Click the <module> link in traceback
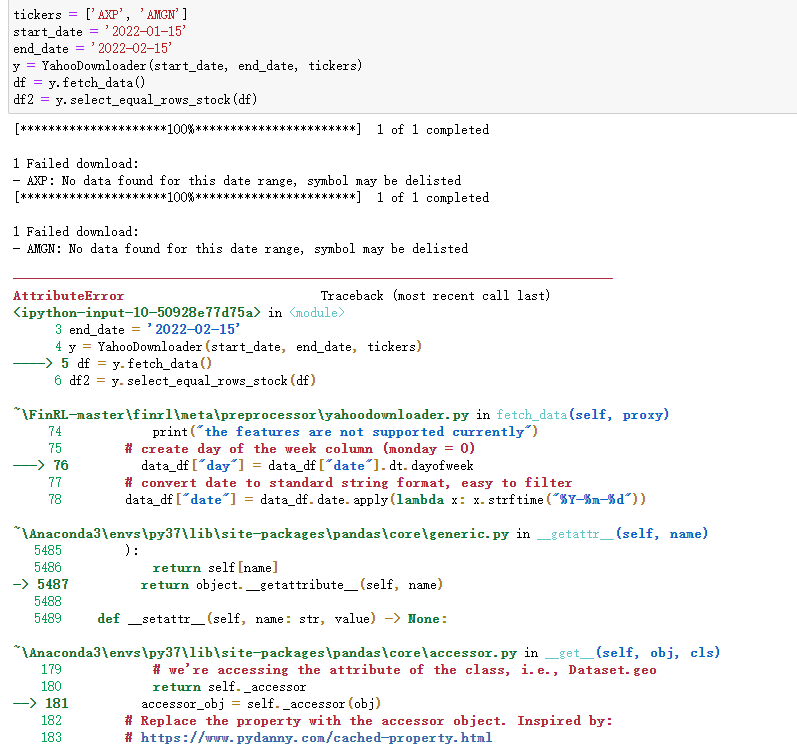The height and width of the screenshot is (754, 797). [x=317, y=313]
